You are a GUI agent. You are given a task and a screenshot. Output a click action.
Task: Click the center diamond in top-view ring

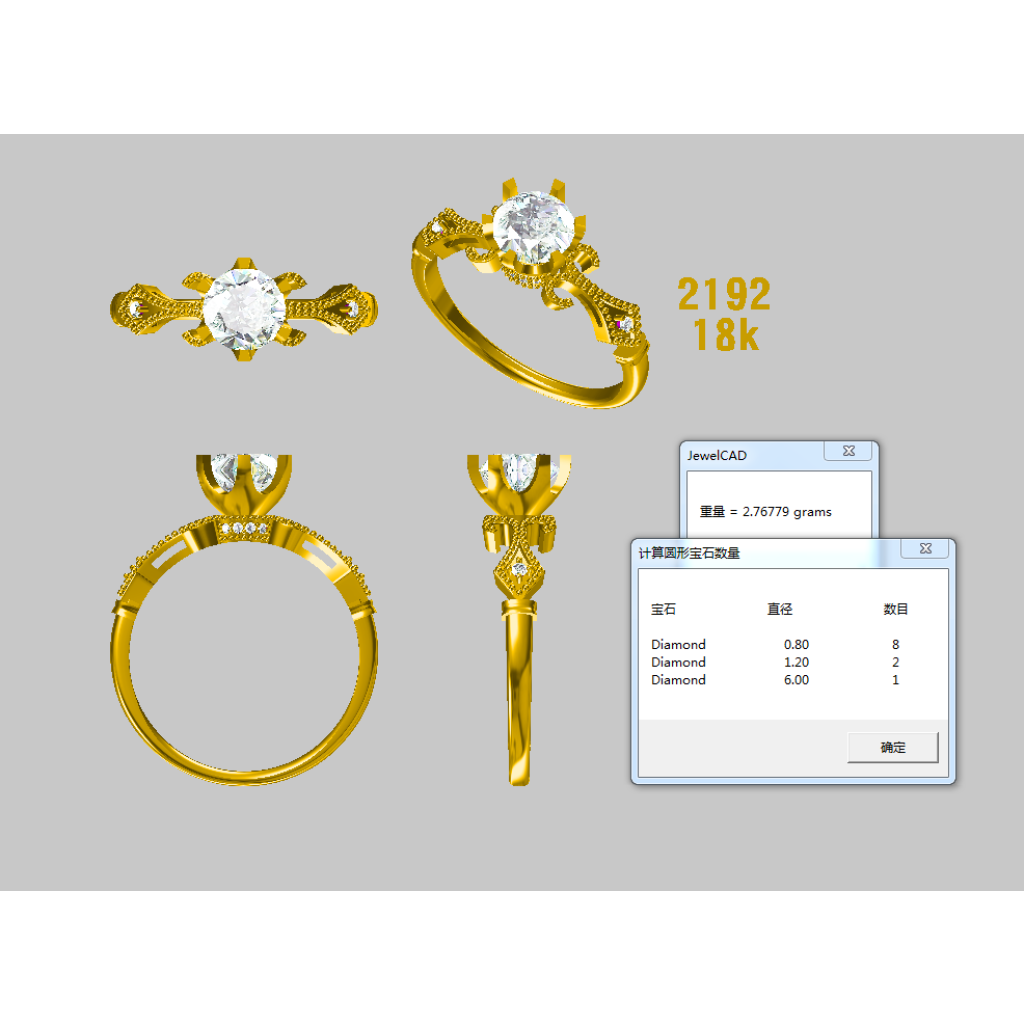240,309
